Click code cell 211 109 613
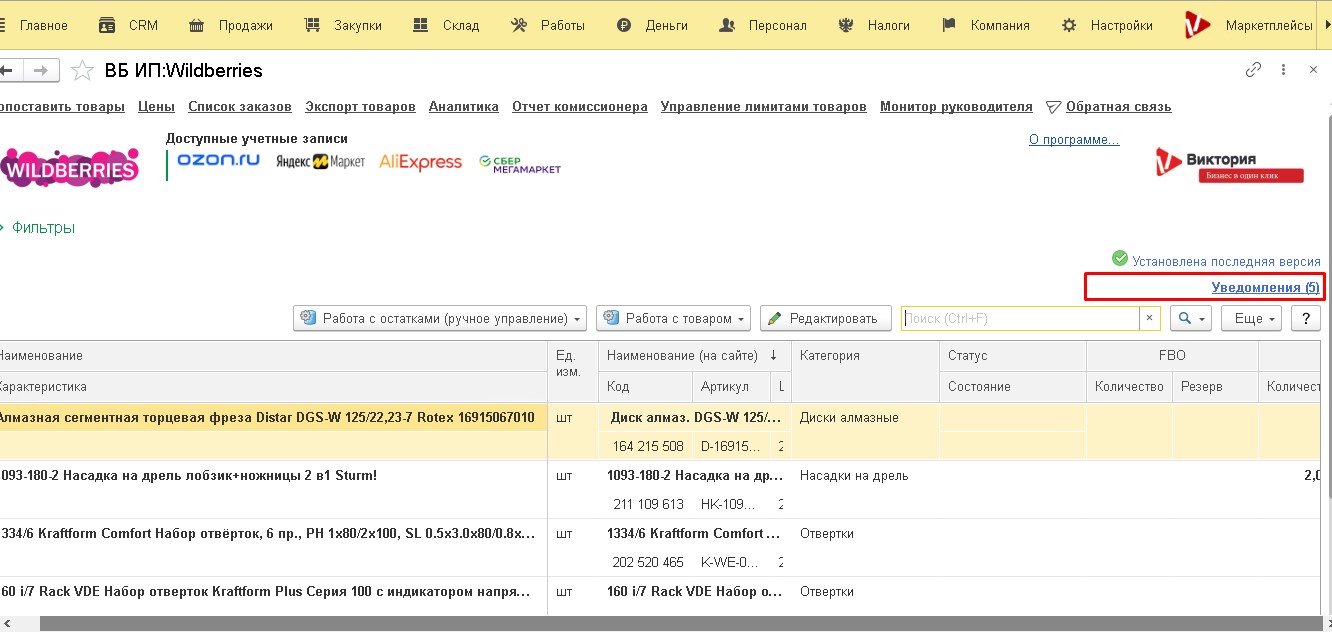 [648, 504]
